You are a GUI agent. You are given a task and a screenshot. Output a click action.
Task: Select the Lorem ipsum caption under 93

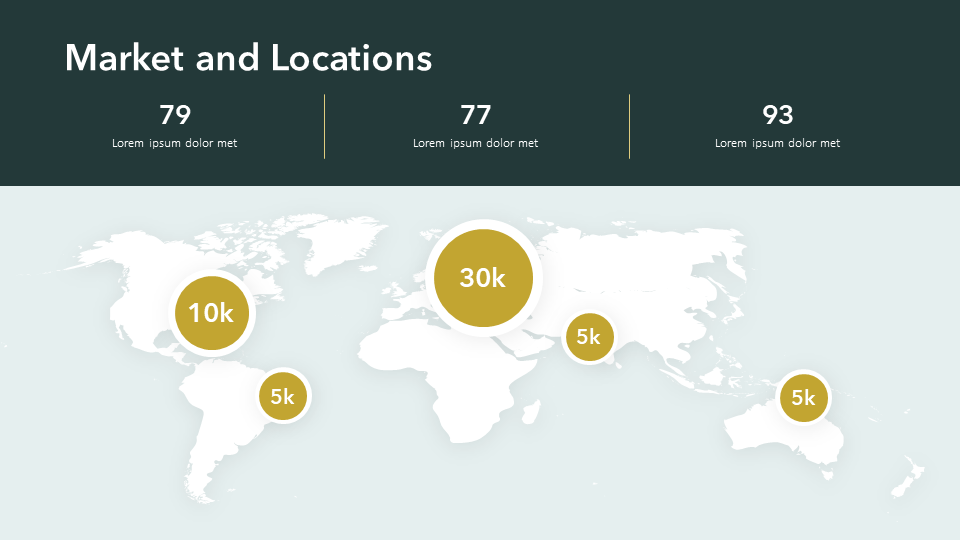777,143
